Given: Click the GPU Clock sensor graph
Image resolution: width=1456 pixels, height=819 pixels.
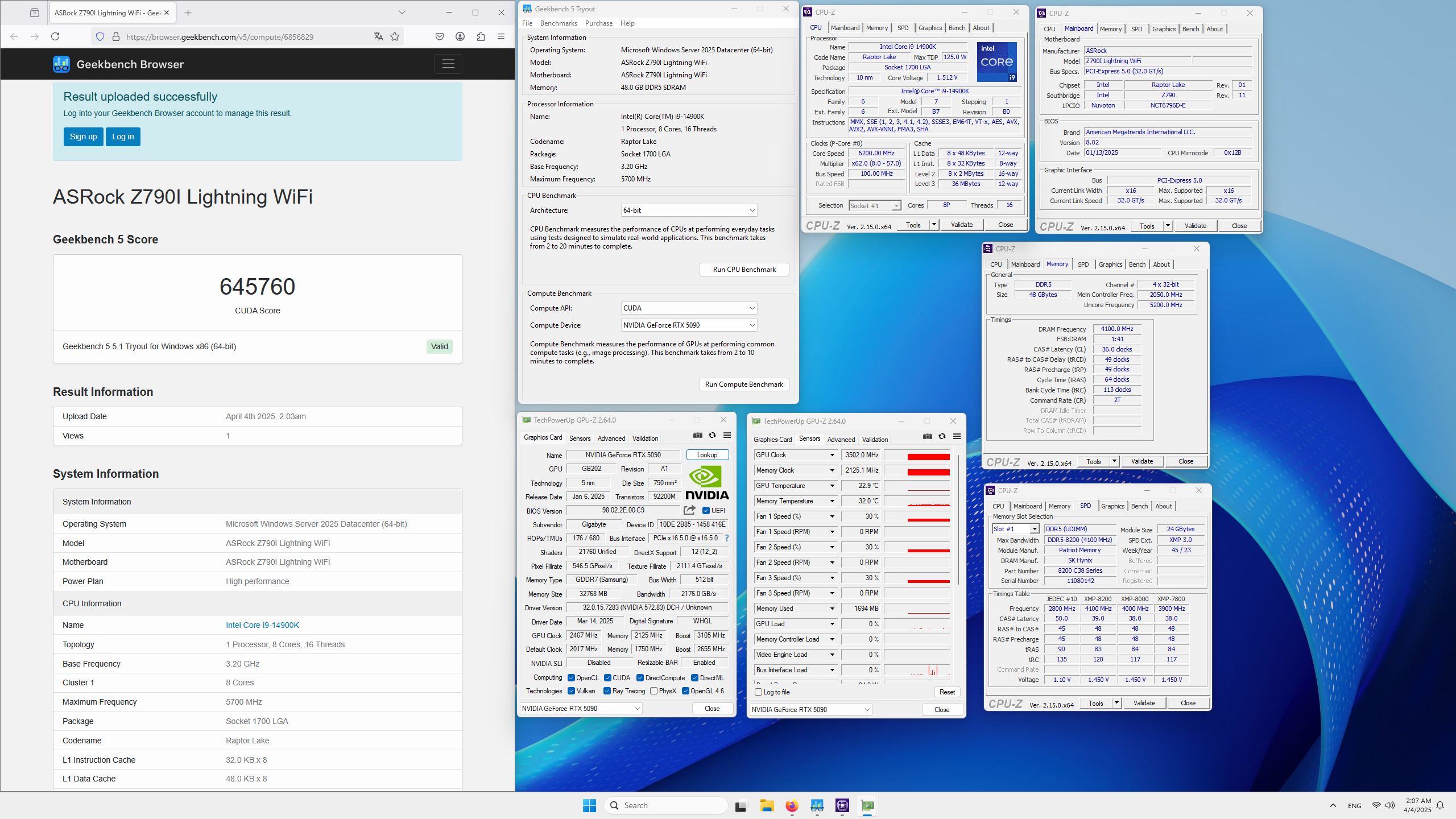Looking at the screenshot, I should coord(917,455).
